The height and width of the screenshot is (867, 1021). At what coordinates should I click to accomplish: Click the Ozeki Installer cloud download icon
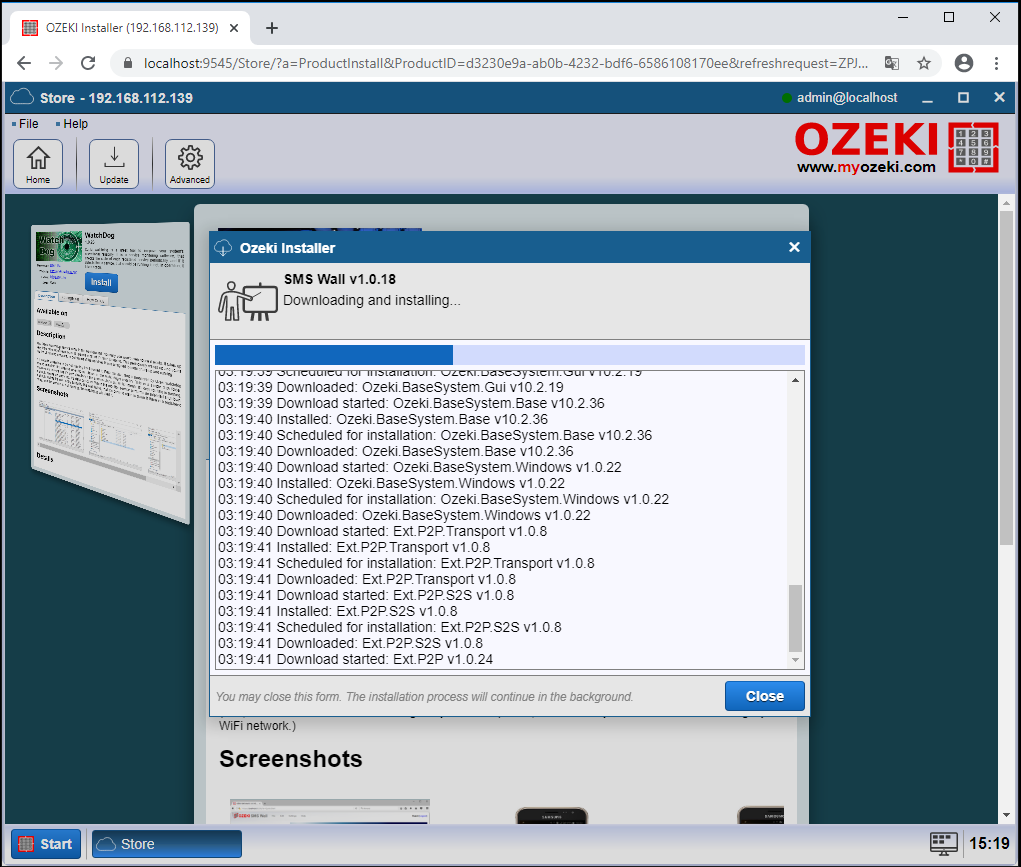[223, 248]
